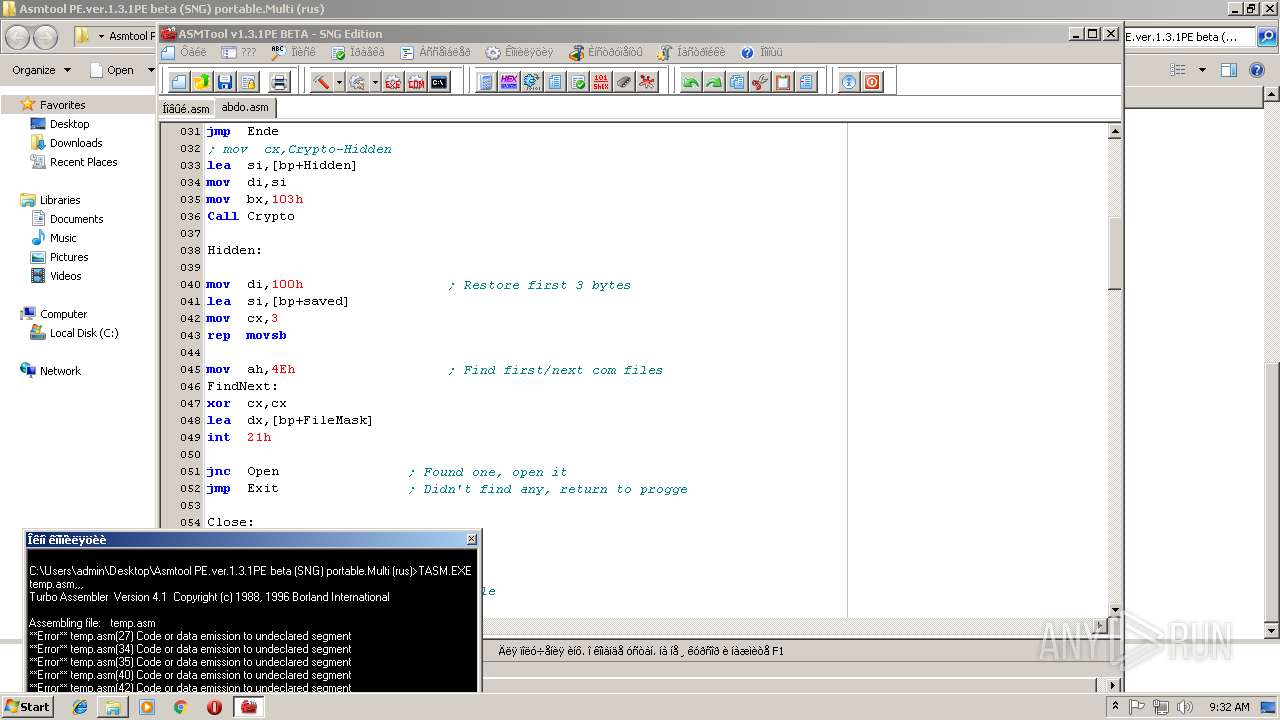Click the command console icon

coord(439,82)
